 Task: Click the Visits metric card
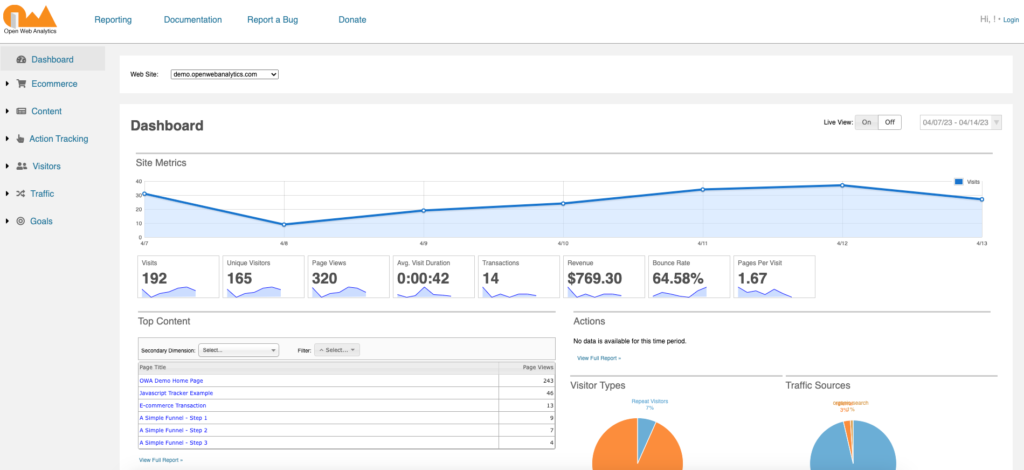point(178,277)
